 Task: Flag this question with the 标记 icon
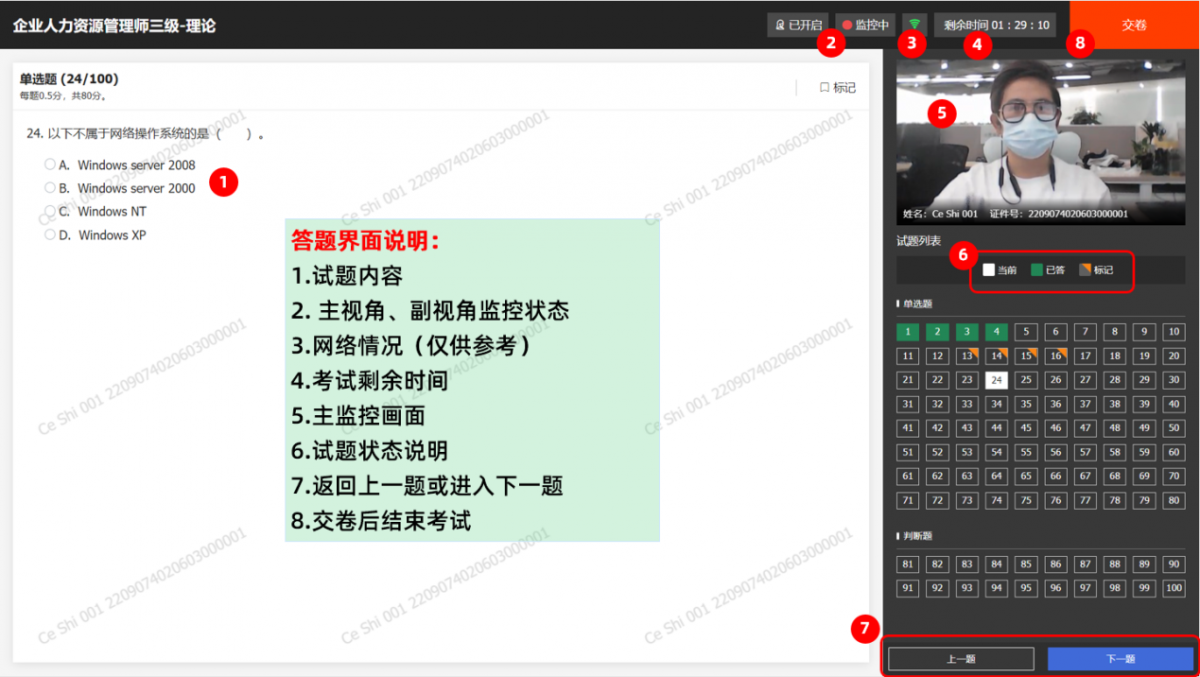click(837, 88)
